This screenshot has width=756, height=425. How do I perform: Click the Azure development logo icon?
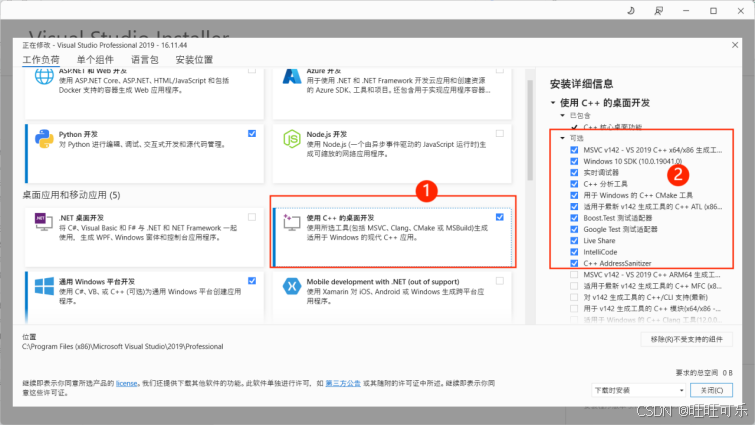click(292, 77)
